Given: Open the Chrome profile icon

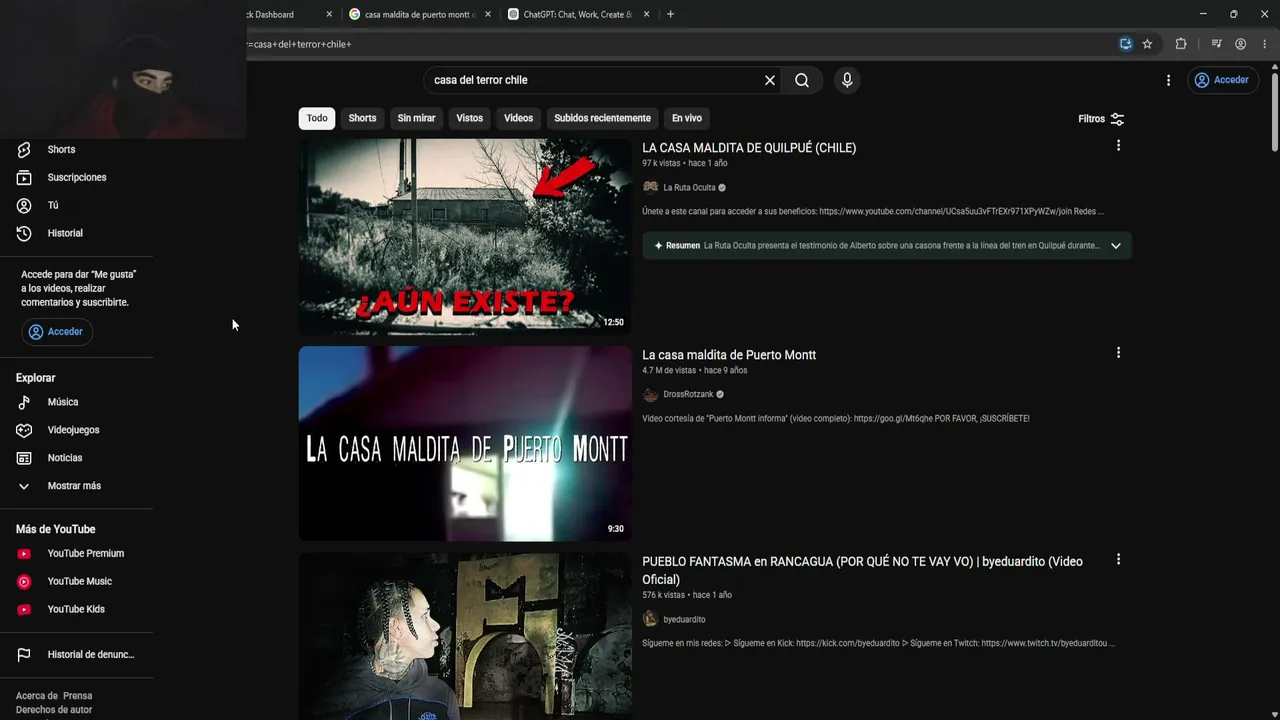Looking at the screenshot, I should pos(1241,44).
